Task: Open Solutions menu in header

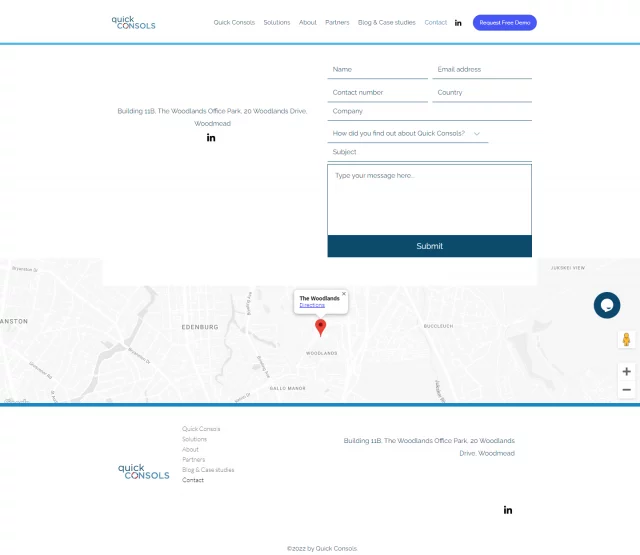Action: (277, 22)
